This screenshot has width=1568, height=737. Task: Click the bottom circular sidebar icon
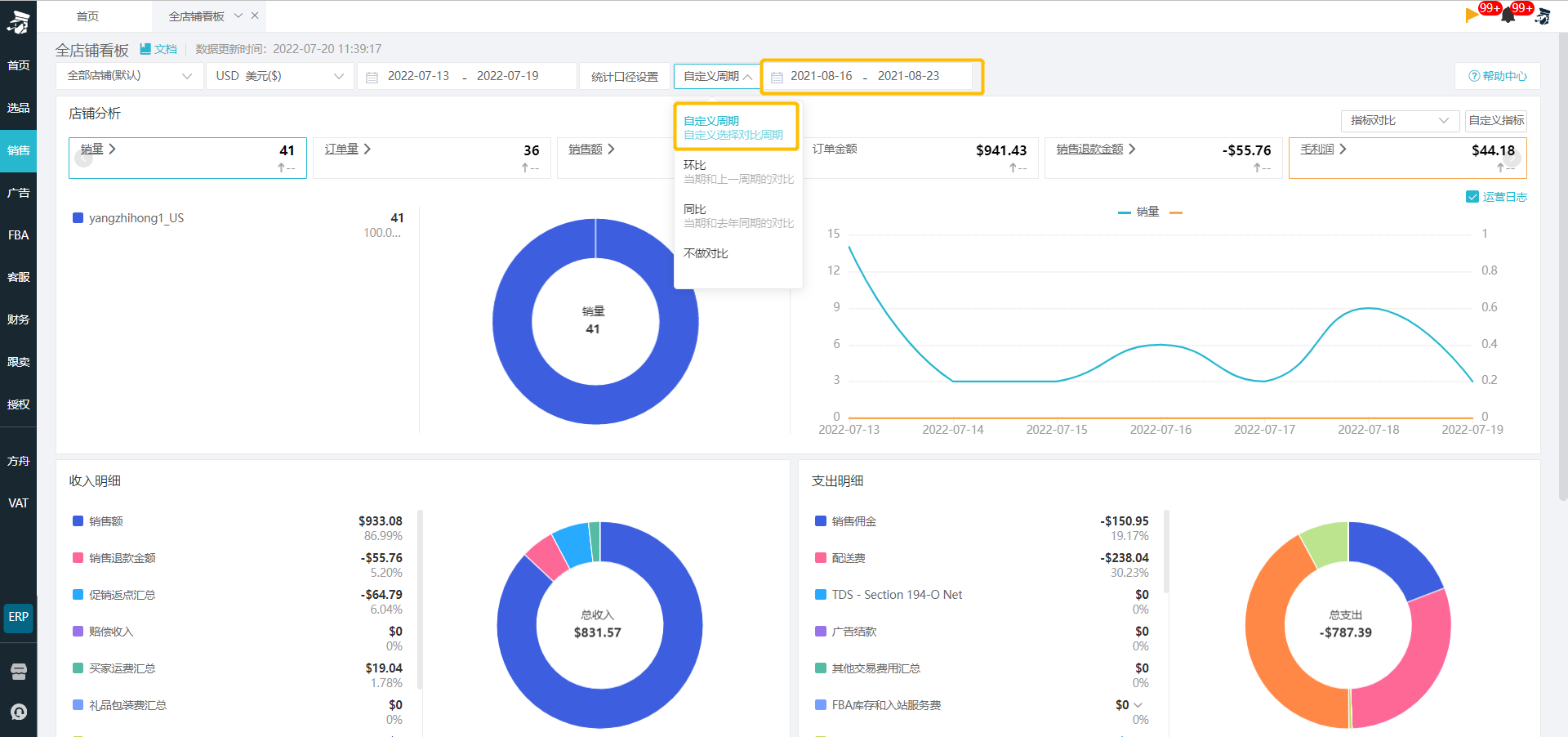pos(18,712)
